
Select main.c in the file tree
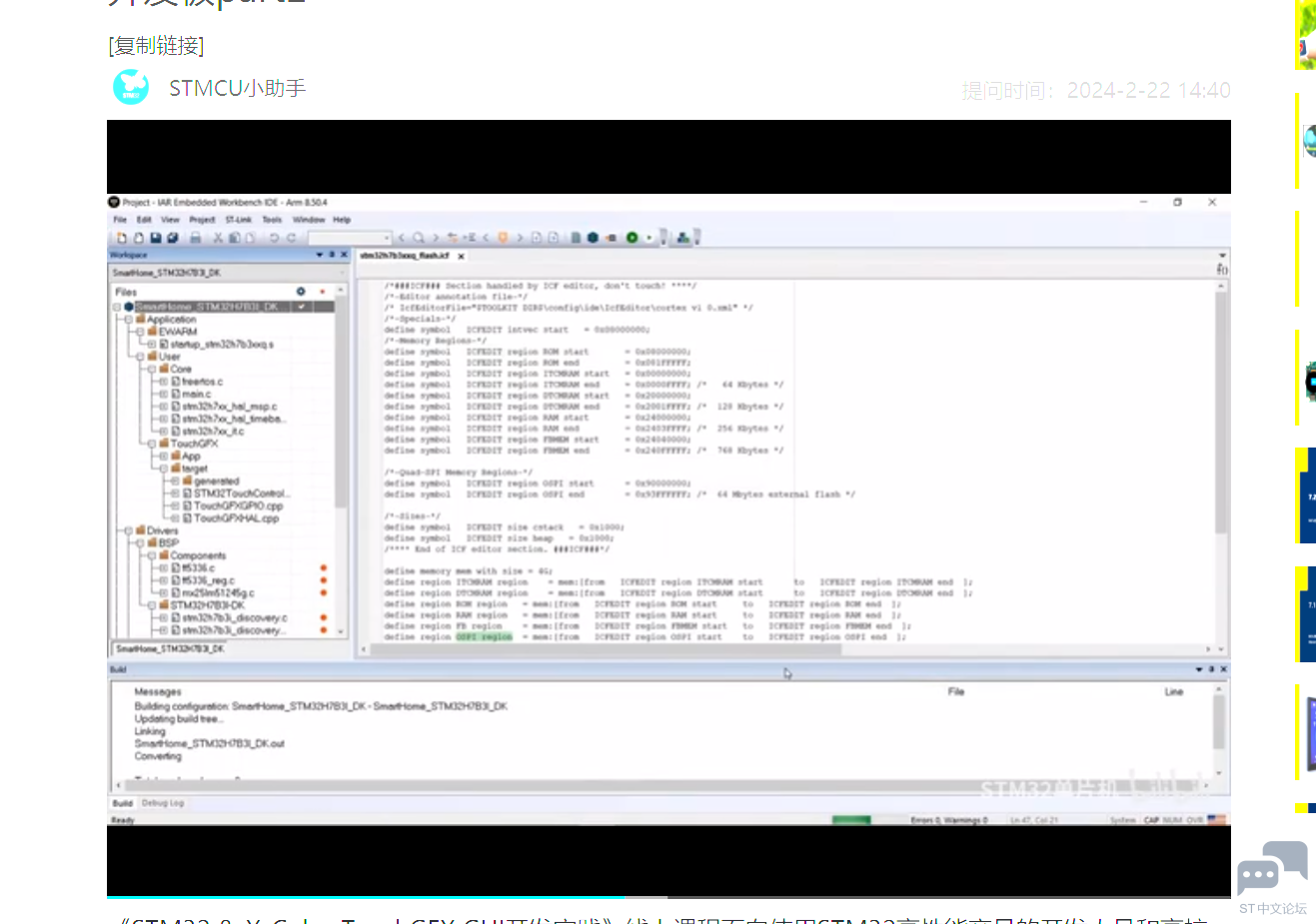point(196,395)
